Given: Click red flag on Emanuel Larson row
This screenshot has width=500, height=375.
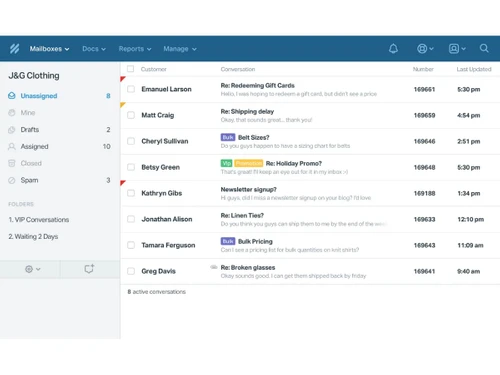Looking at the screenshot, I should point(123,79).
